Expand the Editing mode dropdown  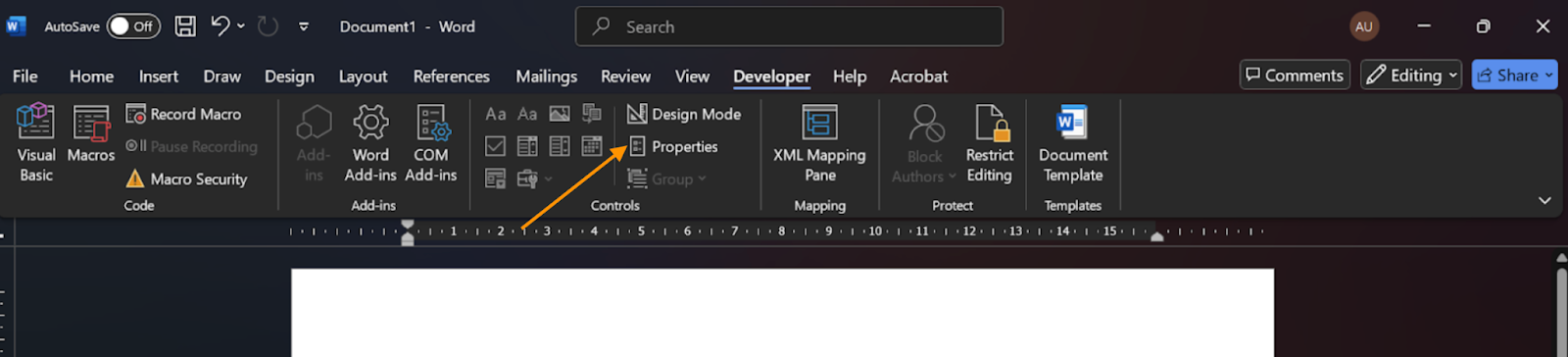(x=1411, y=75)
